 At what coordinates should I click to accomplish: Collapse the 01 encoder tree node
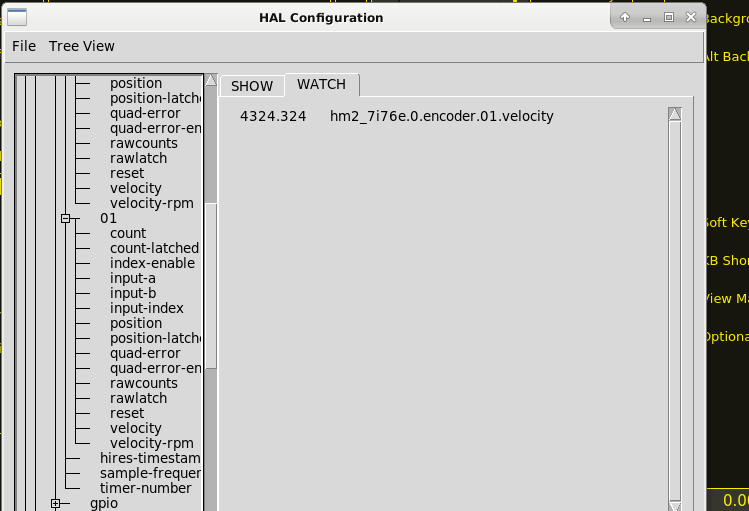click(66, 218)
